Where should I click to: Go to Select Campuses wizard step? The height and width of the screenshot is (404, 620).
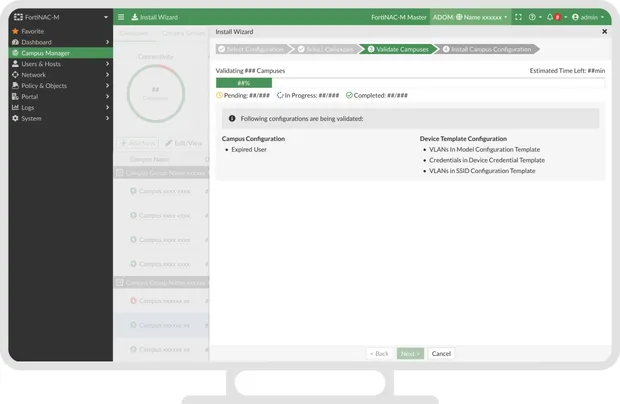(326, 49)
